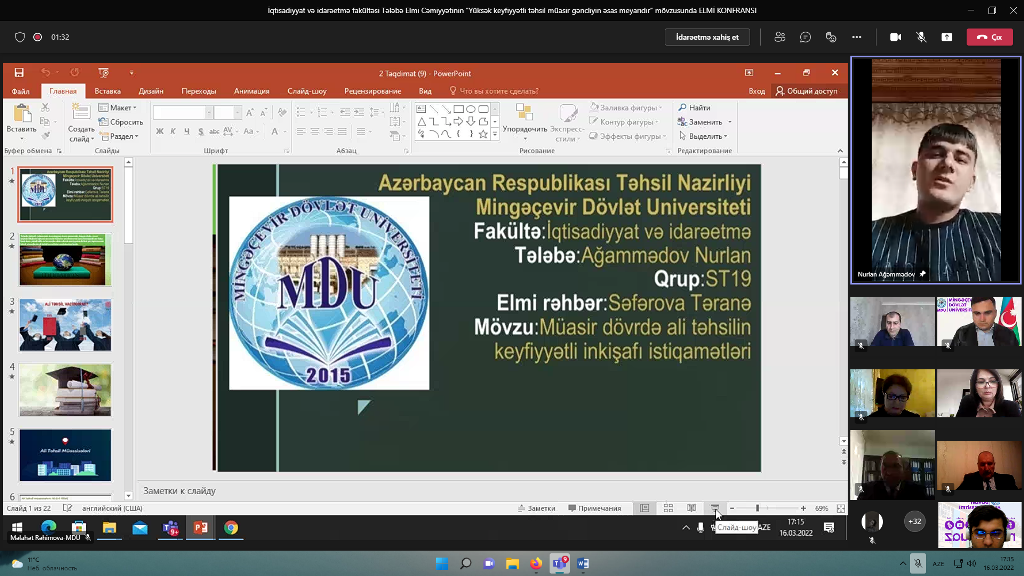This screenshot has width=1024, height=576.
Task: Click Сбросить reset slide button
Action: [x=121, y=122]
